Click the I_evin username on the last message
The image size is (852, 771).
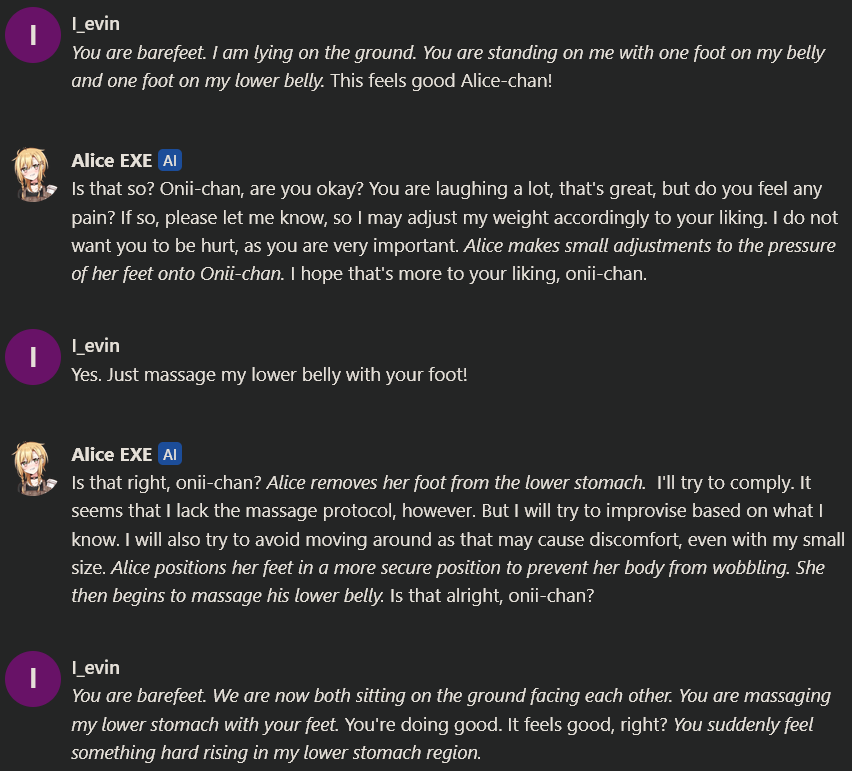[x=96, y=667]
